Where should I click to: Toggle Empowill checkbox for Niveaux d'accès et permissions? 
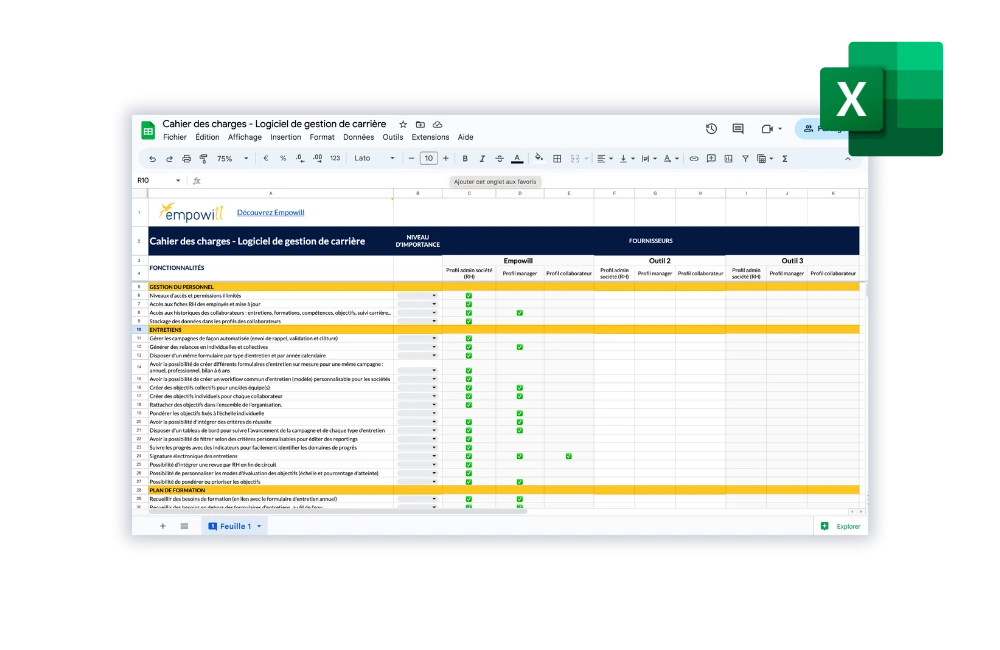469,295
